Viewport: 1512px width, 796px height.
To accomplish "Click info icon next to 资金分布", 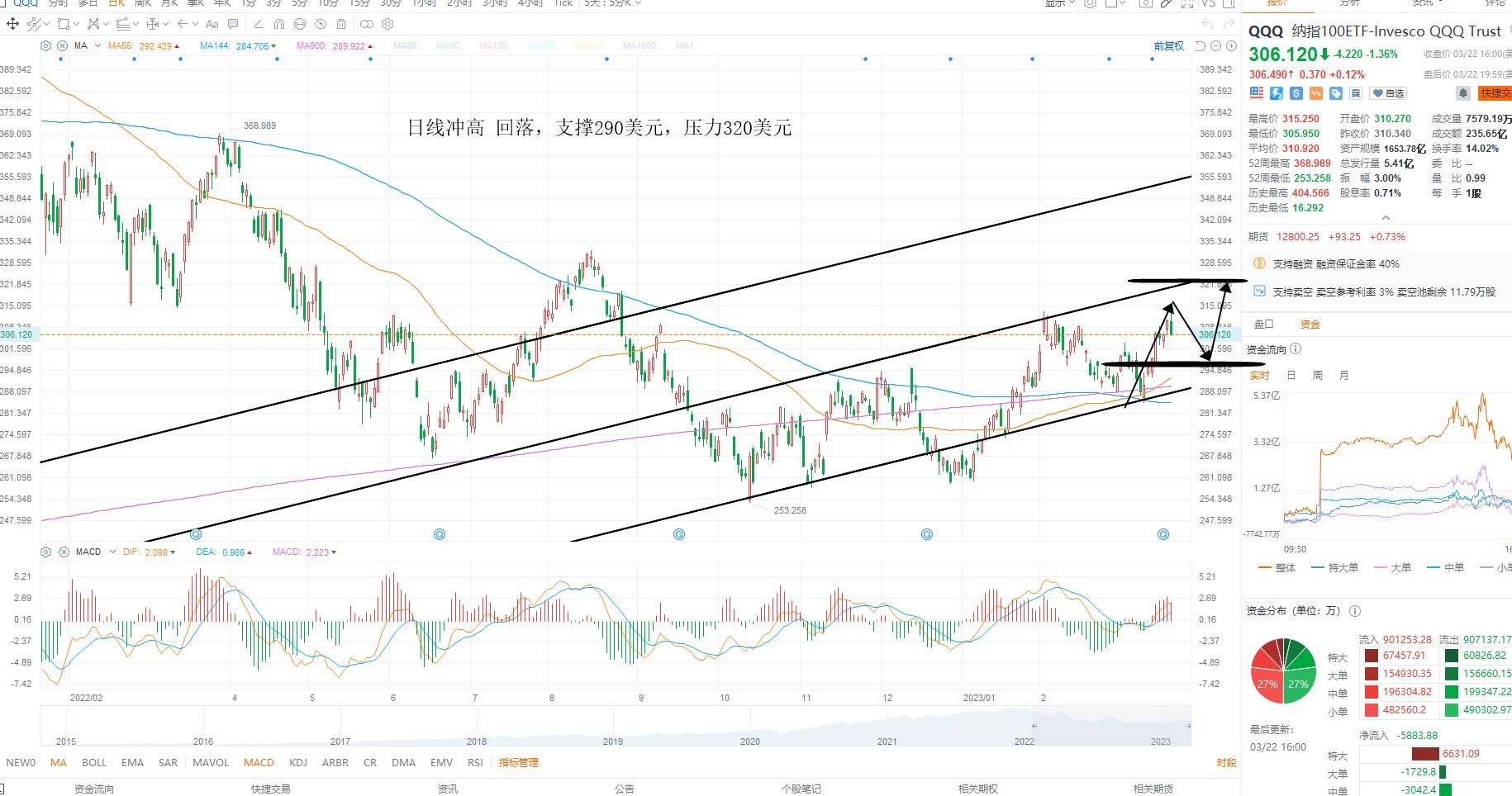I will [x=1355, y=611].
